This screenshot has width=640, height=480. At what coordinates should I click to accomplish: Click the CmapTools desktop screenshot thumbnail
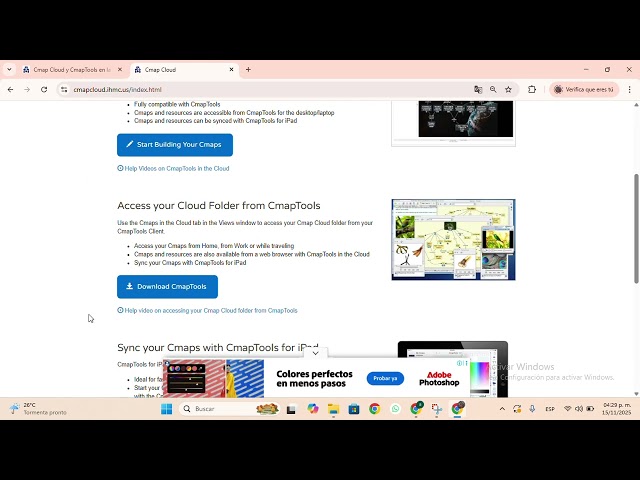453,240
